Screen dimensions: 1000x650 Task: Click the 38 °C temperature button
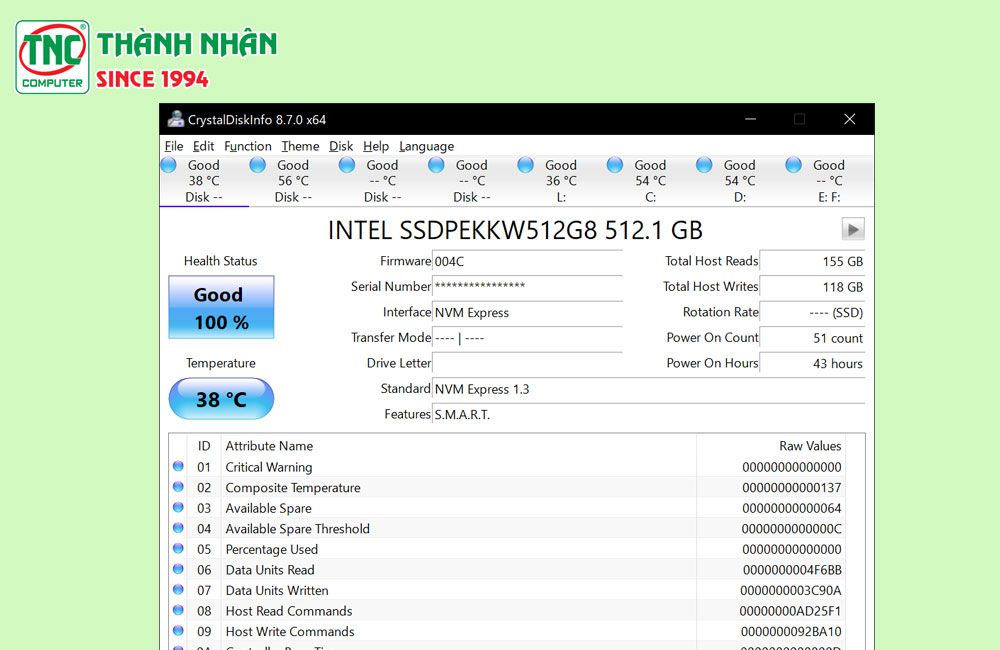(x=221, y=399)
